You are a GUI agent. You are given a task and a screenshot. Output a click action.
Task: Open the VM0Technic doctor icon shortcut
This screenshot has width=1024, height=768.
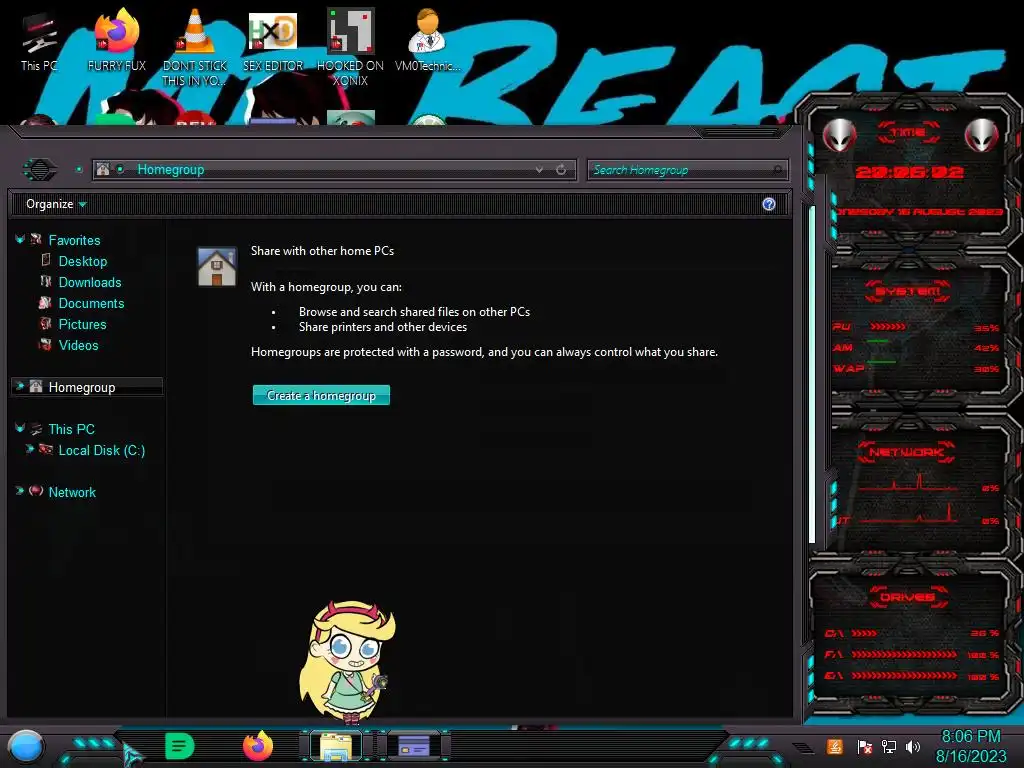[x=427, y=40]
